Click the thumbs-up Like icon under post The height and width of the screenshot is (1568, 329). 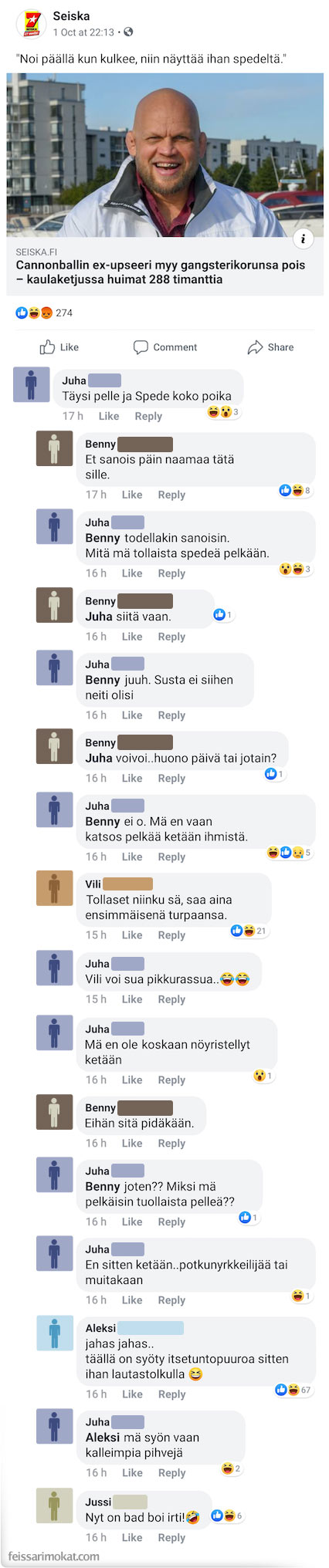pyautogui.click(x=48, y=347)
